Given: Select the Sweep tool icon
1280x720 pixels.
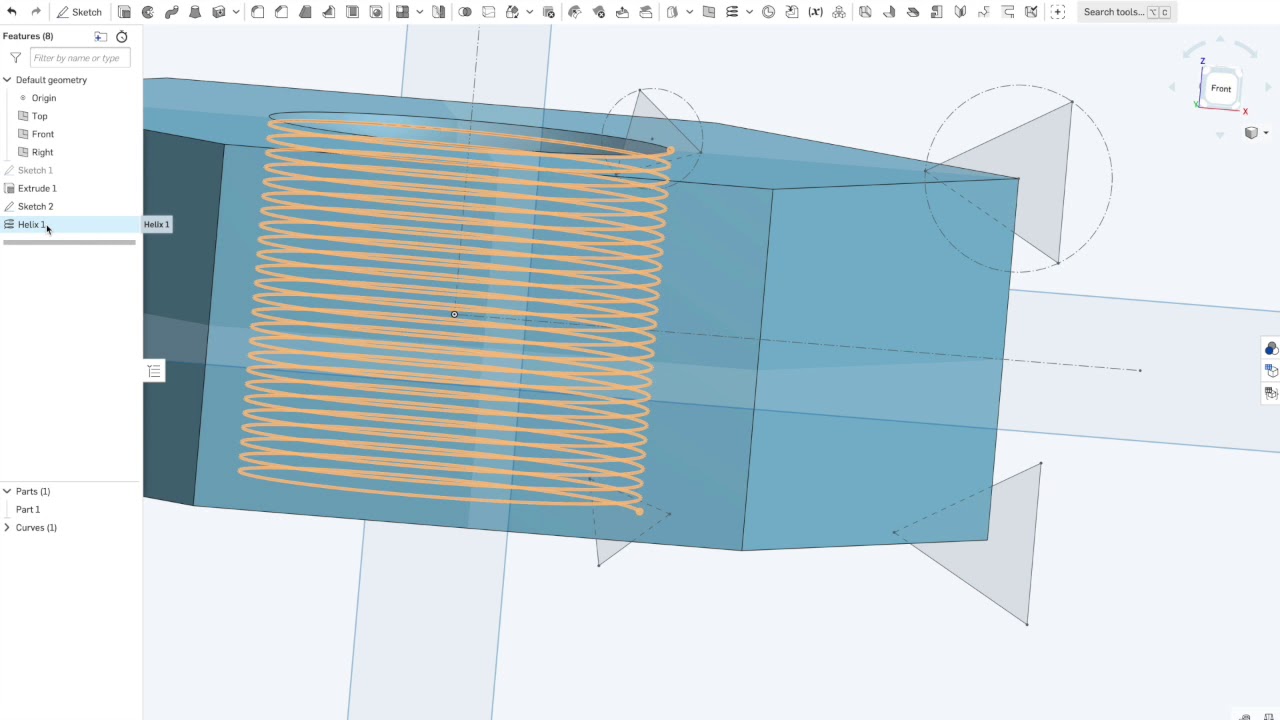Looking at the screenshot, I should click(x=171, y=12).
